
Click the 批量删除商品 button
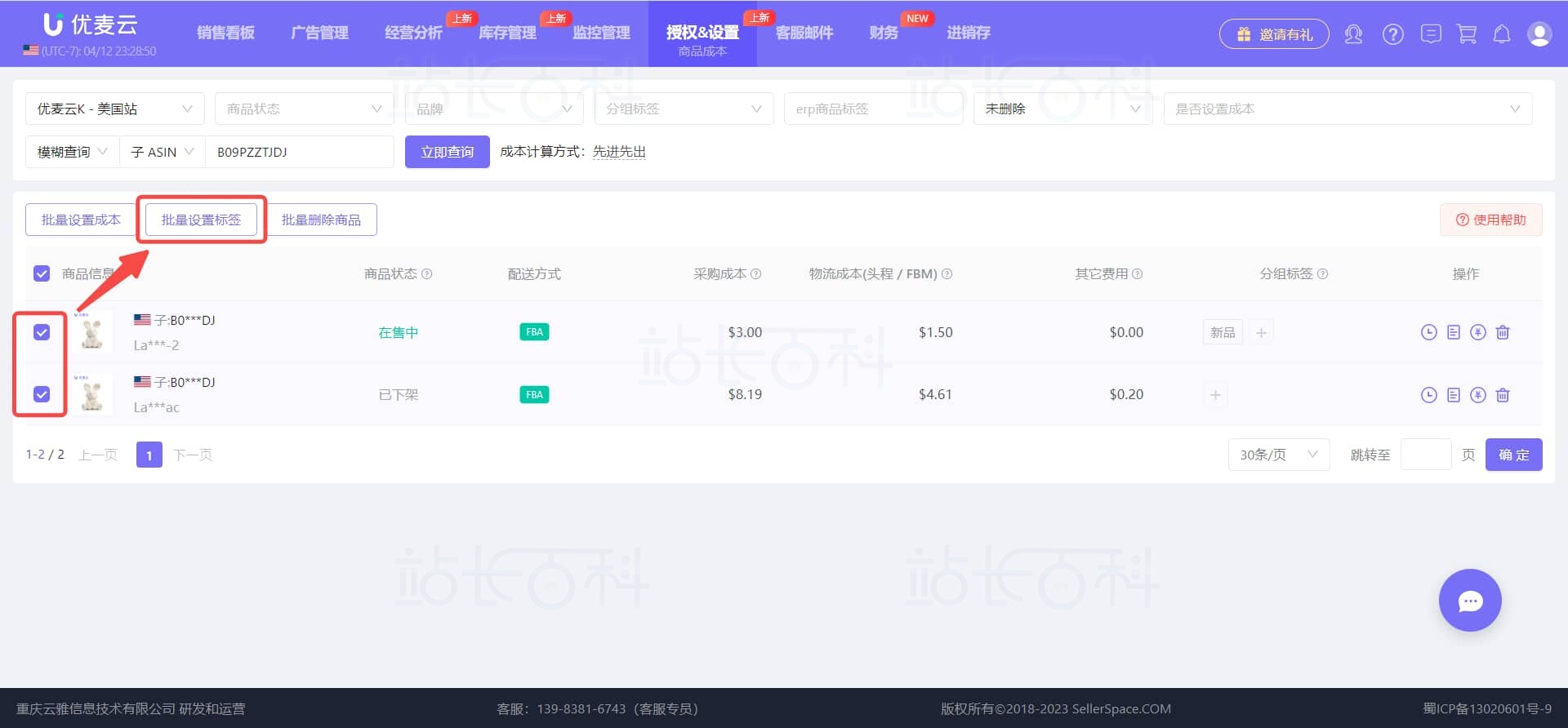(321, 220)
